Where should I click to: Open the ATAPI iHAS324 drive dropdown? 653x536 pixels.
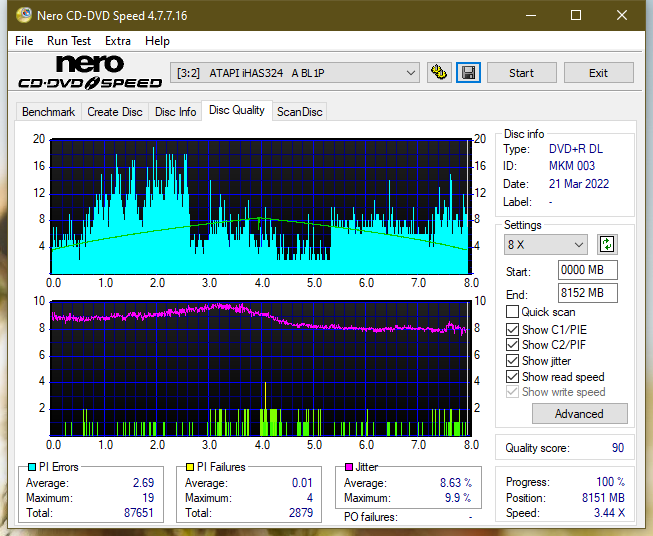[295, 73]
